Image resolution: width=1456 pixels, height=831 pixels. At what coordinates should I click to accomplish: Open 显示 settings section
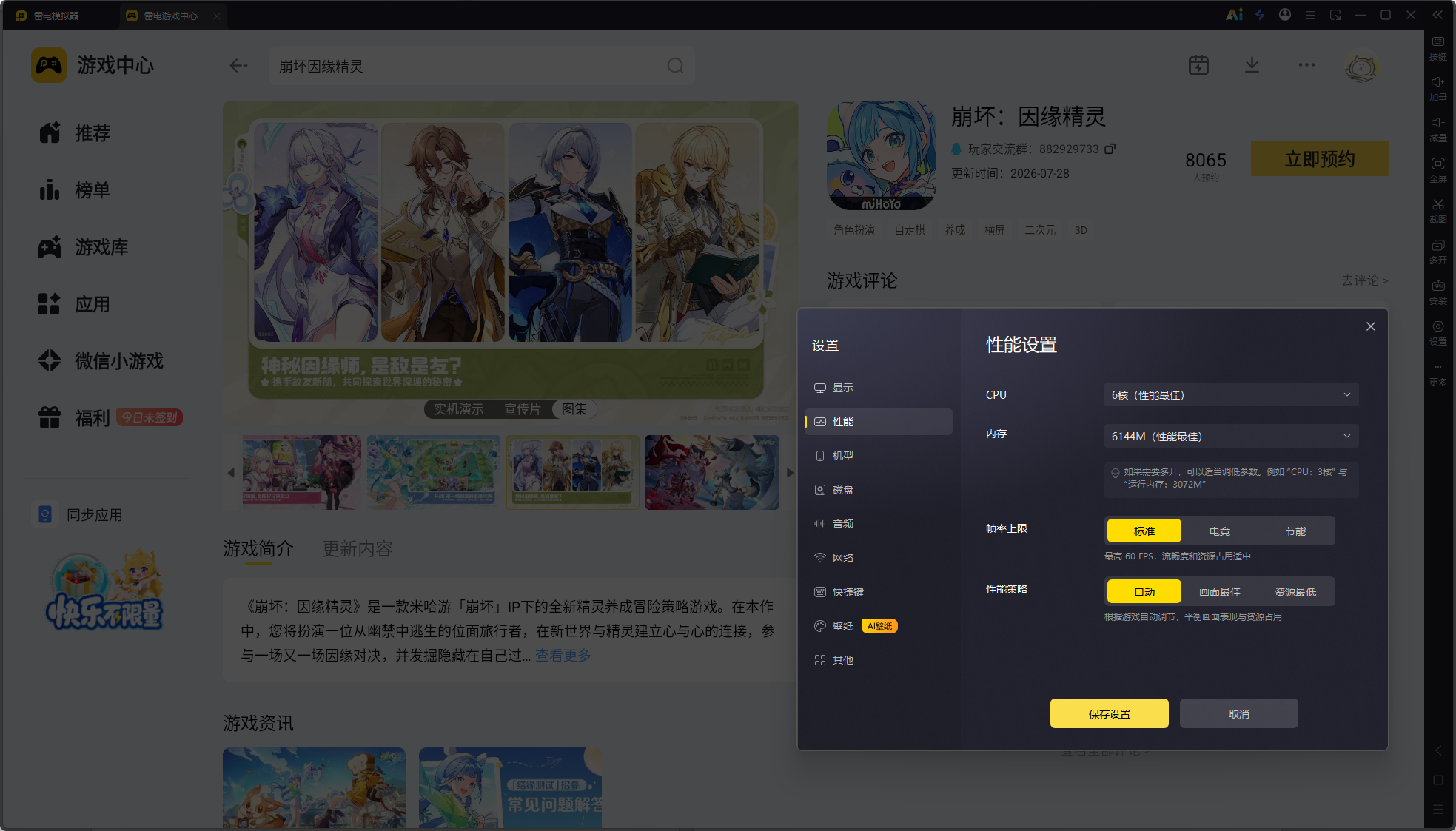879,388
